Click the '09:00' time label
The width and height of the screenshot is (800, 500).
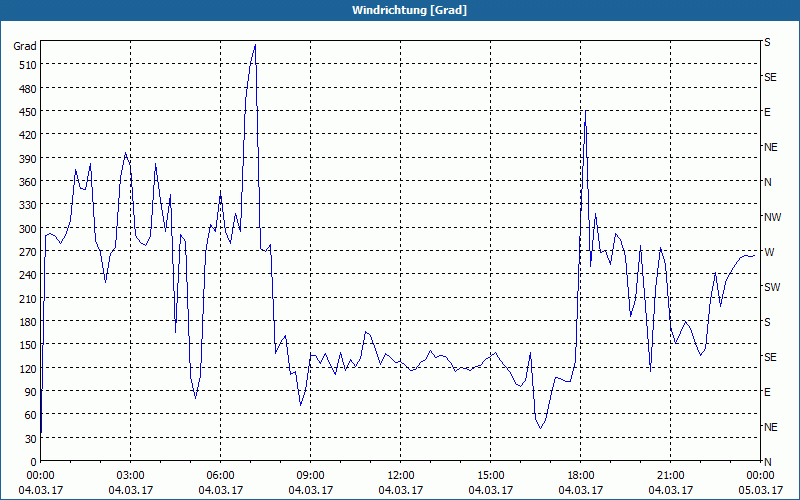[x=310, y=476]
